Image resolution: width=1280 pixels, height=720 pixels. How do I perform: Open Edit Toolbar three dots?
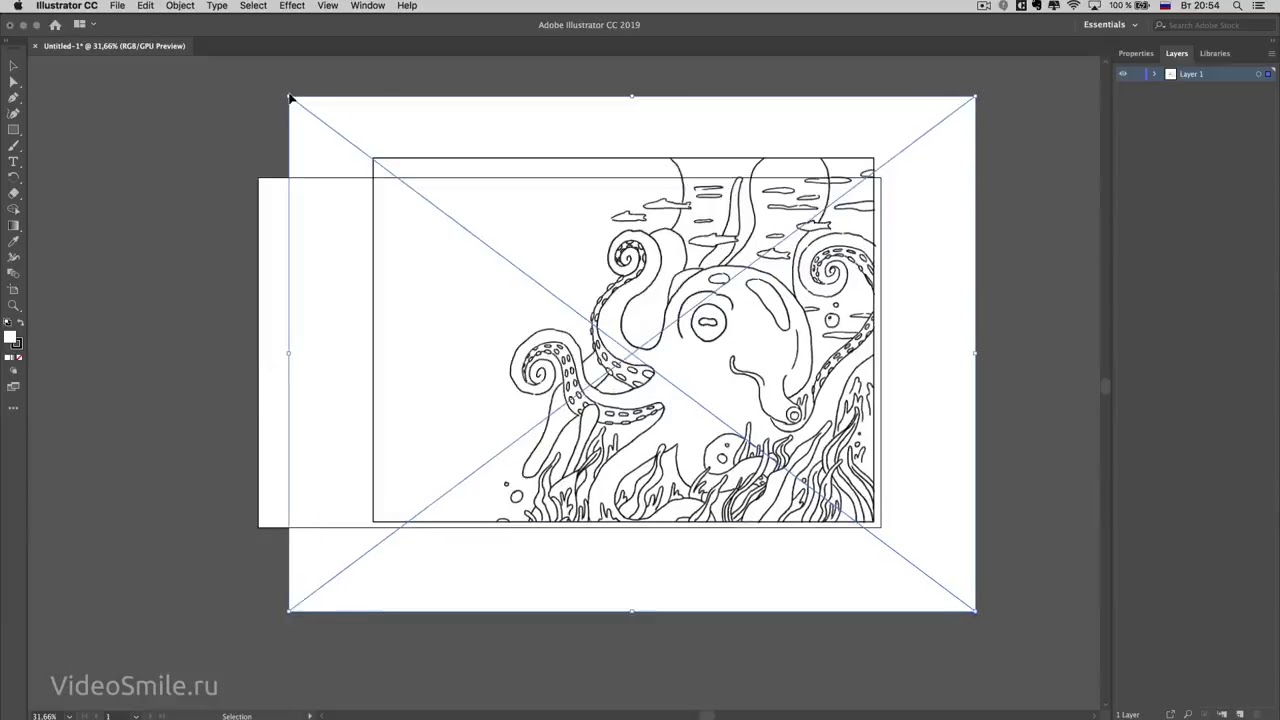pyautogui.click(x=13, y=408)
